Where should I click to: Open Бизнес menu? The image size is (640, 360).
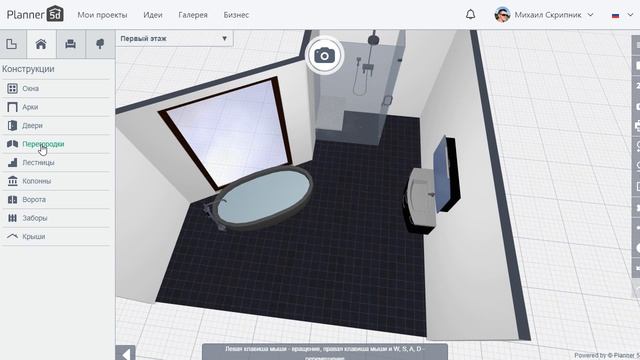pyautogui.click(x=236, y=15)
